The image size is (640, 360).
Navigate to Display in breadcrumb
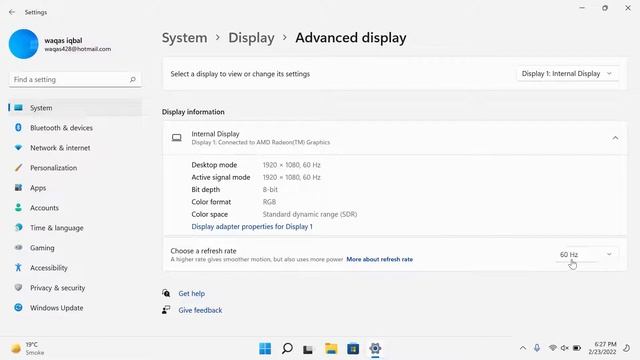[x=251, y=38]
